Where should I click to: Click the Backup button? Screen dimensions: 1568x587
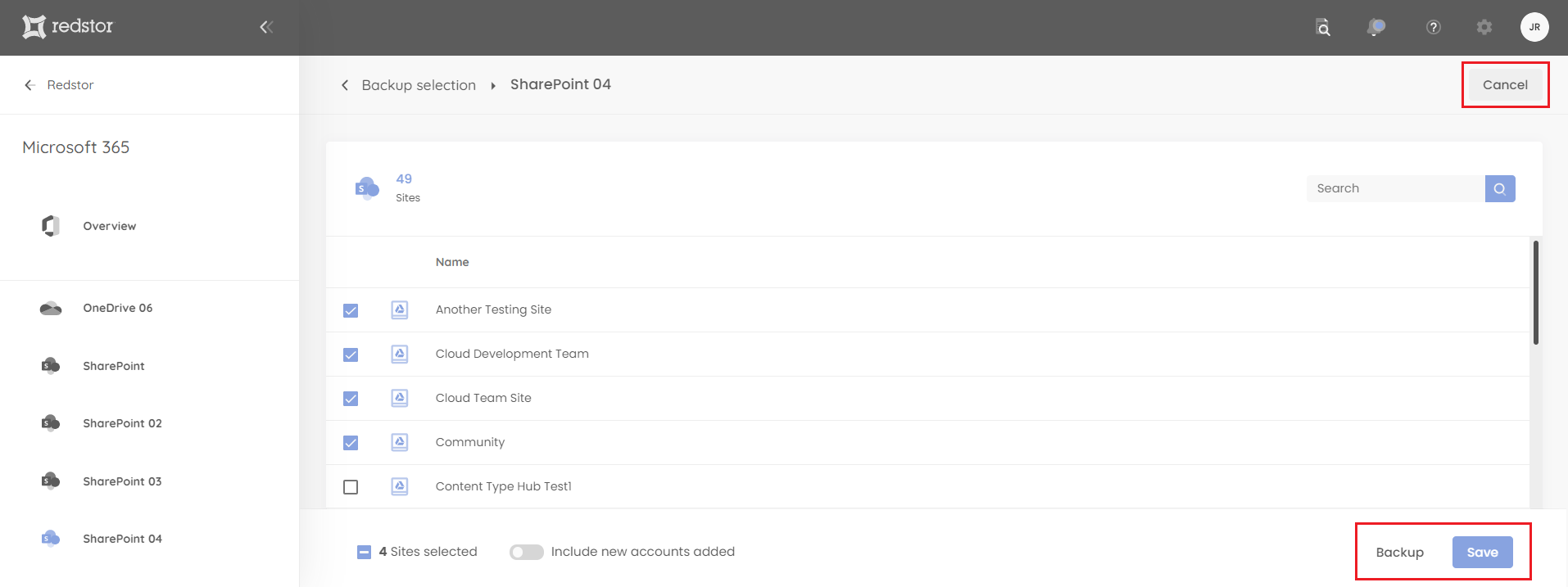click(x=1399, y=553)
